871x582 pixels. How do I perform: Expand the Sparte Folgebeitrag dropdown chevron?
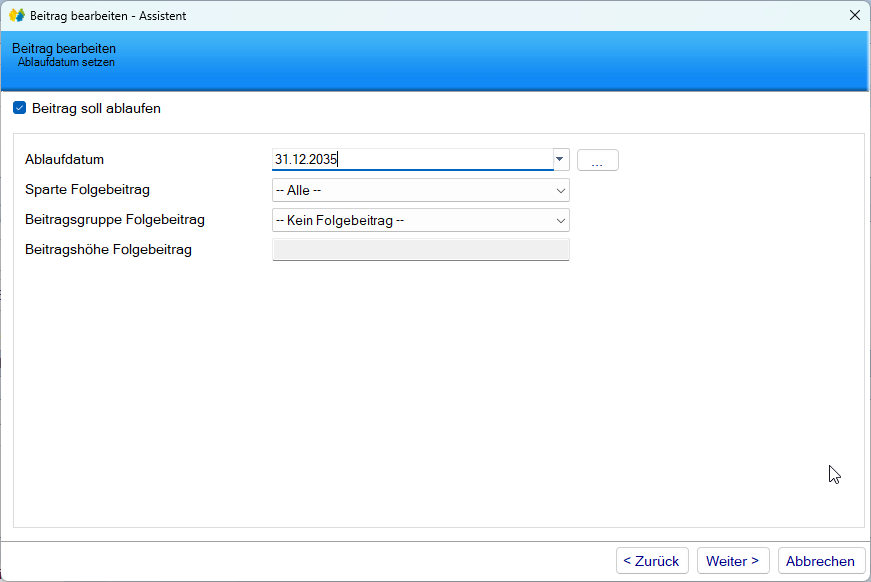coord(560,190)
